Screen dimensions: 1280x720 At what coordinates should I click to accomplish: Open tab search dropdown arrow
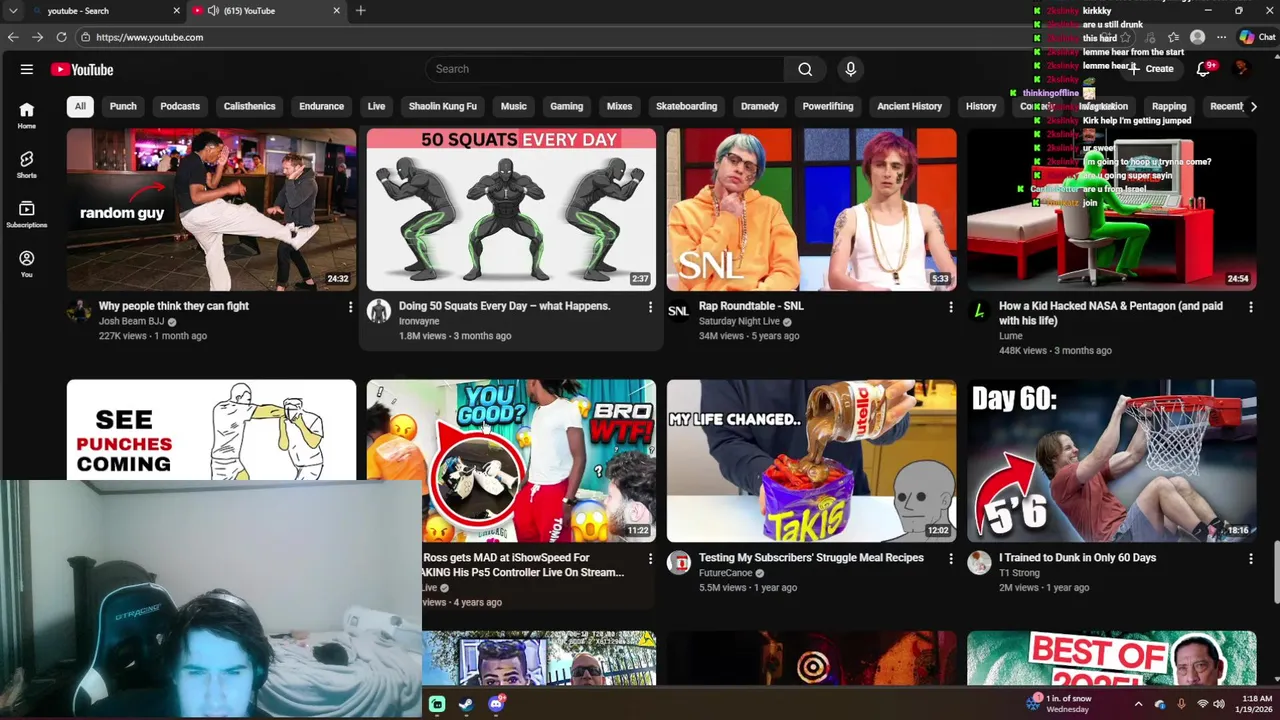(x=13, y=11)
